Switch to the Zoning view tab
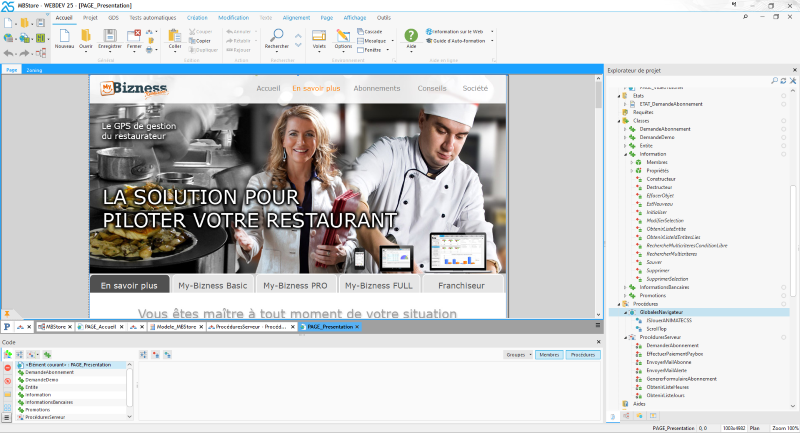 pos(34,70)
